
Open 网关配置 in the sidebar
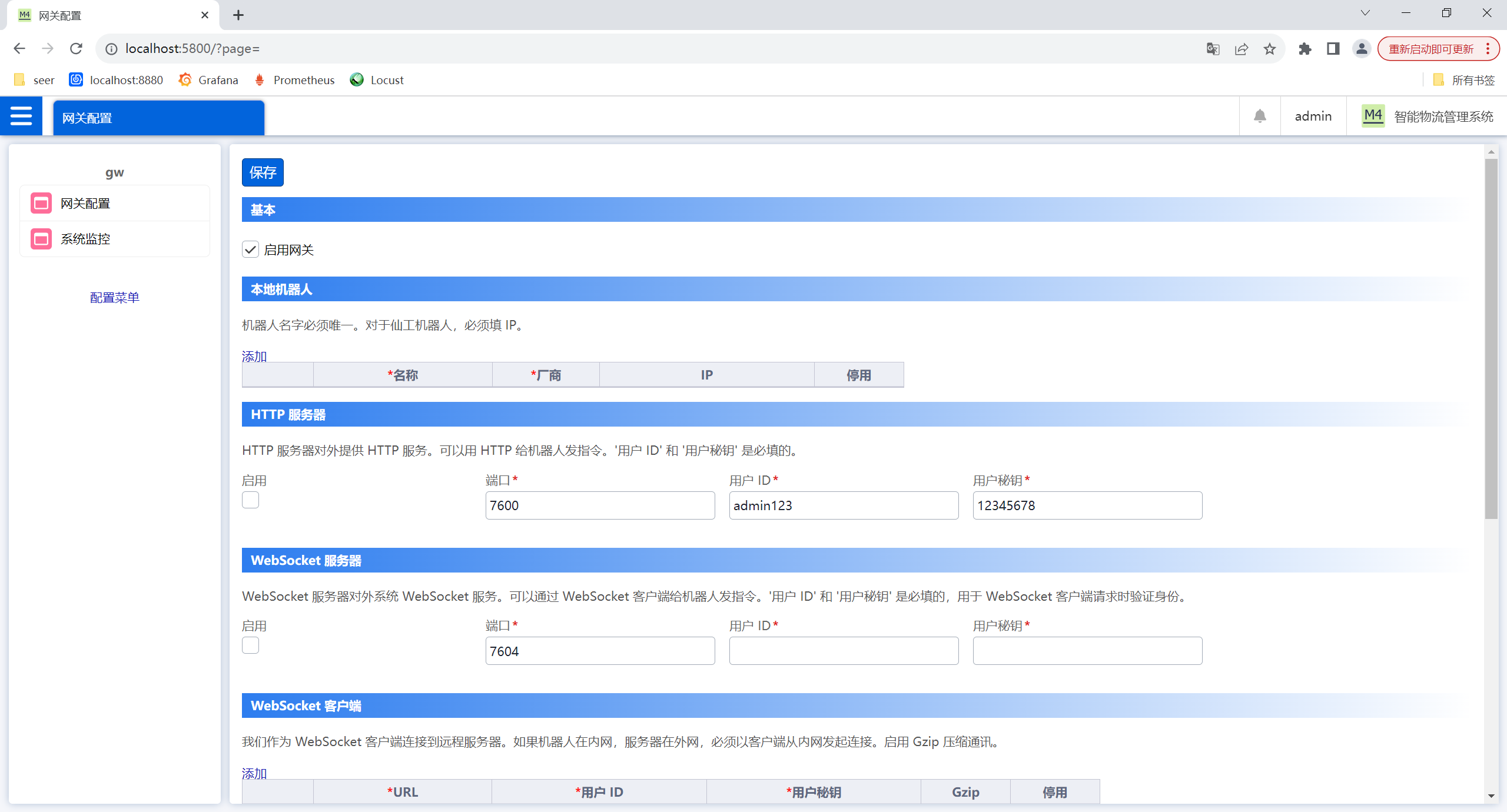point(115,204)
